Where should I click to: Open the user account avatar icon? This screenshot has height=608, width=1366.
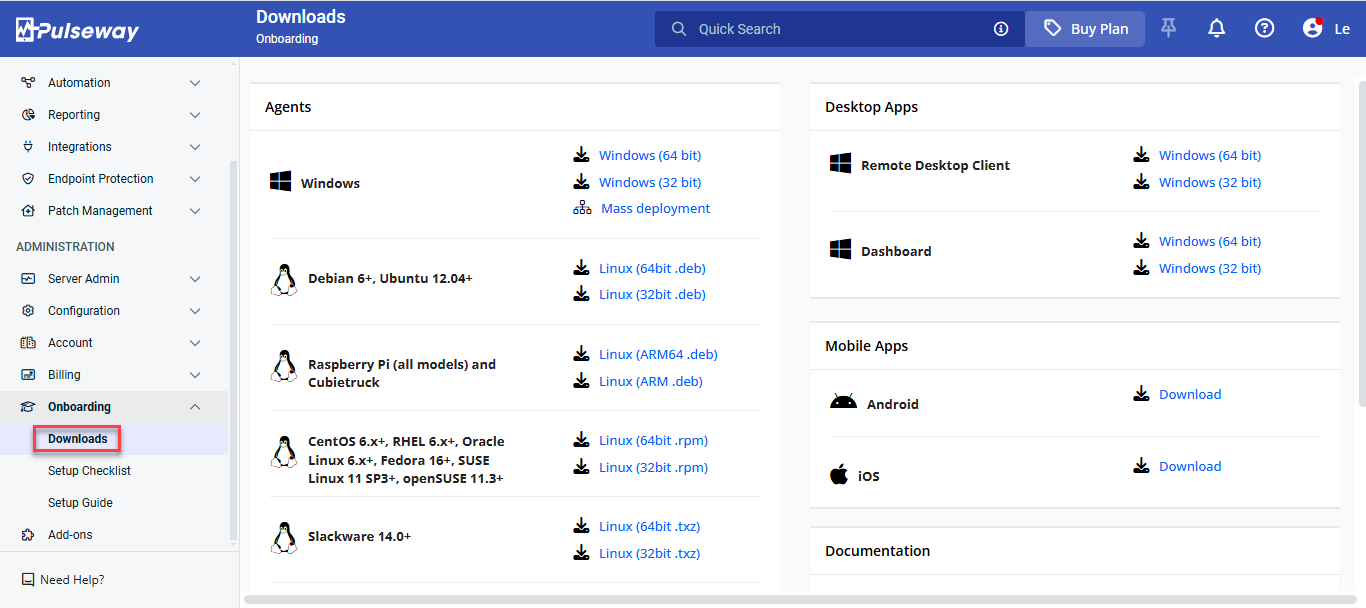click(1313, 29)
